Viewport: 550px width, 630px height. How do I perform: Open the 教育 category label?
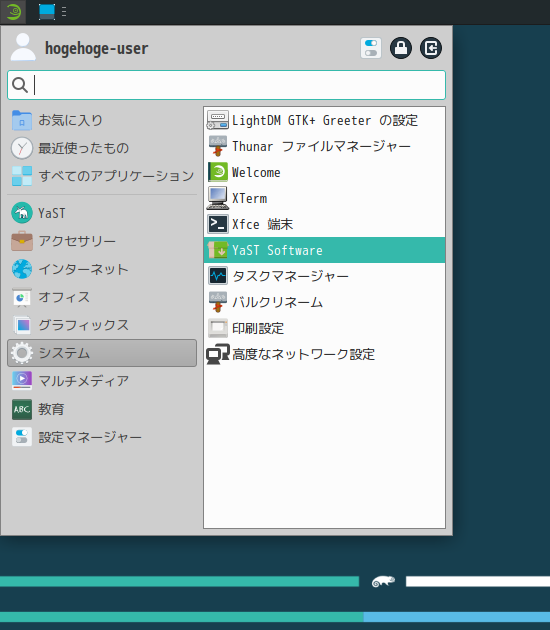[x=51, y=409]
